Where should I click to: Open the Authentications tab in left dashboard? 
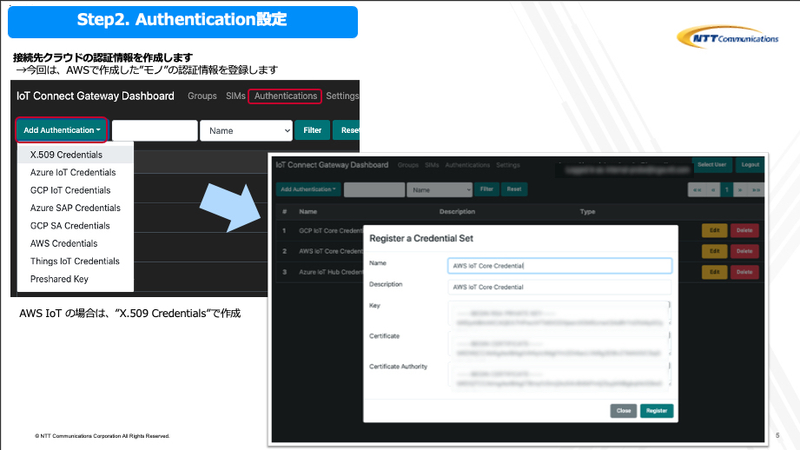pyautogui.click(x=285, y=96)
